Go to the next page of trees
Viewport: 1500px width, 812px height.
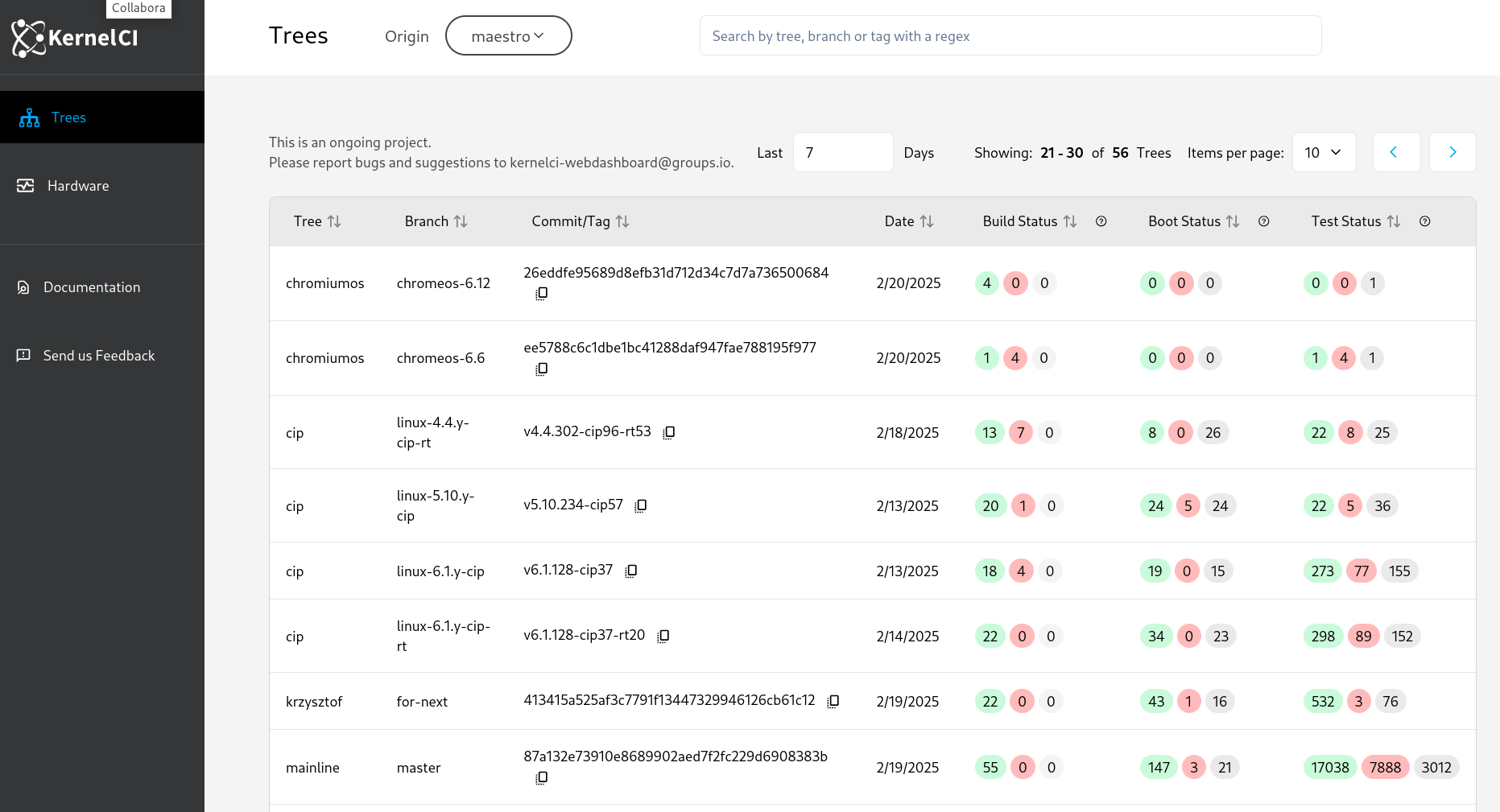(x=1452, y=152)
